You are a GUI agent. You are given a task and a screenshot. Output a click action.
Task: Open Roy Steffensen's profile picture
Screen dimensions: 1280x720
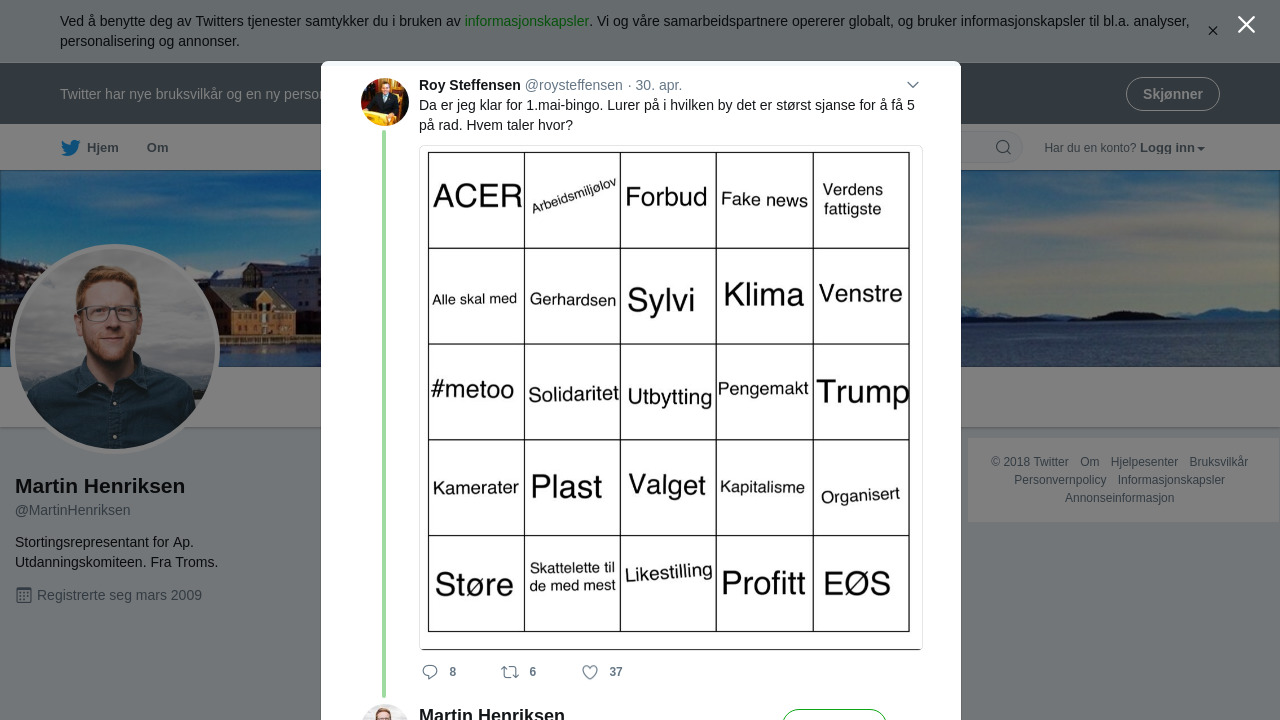pyautogui.click(x=385, y=102)
